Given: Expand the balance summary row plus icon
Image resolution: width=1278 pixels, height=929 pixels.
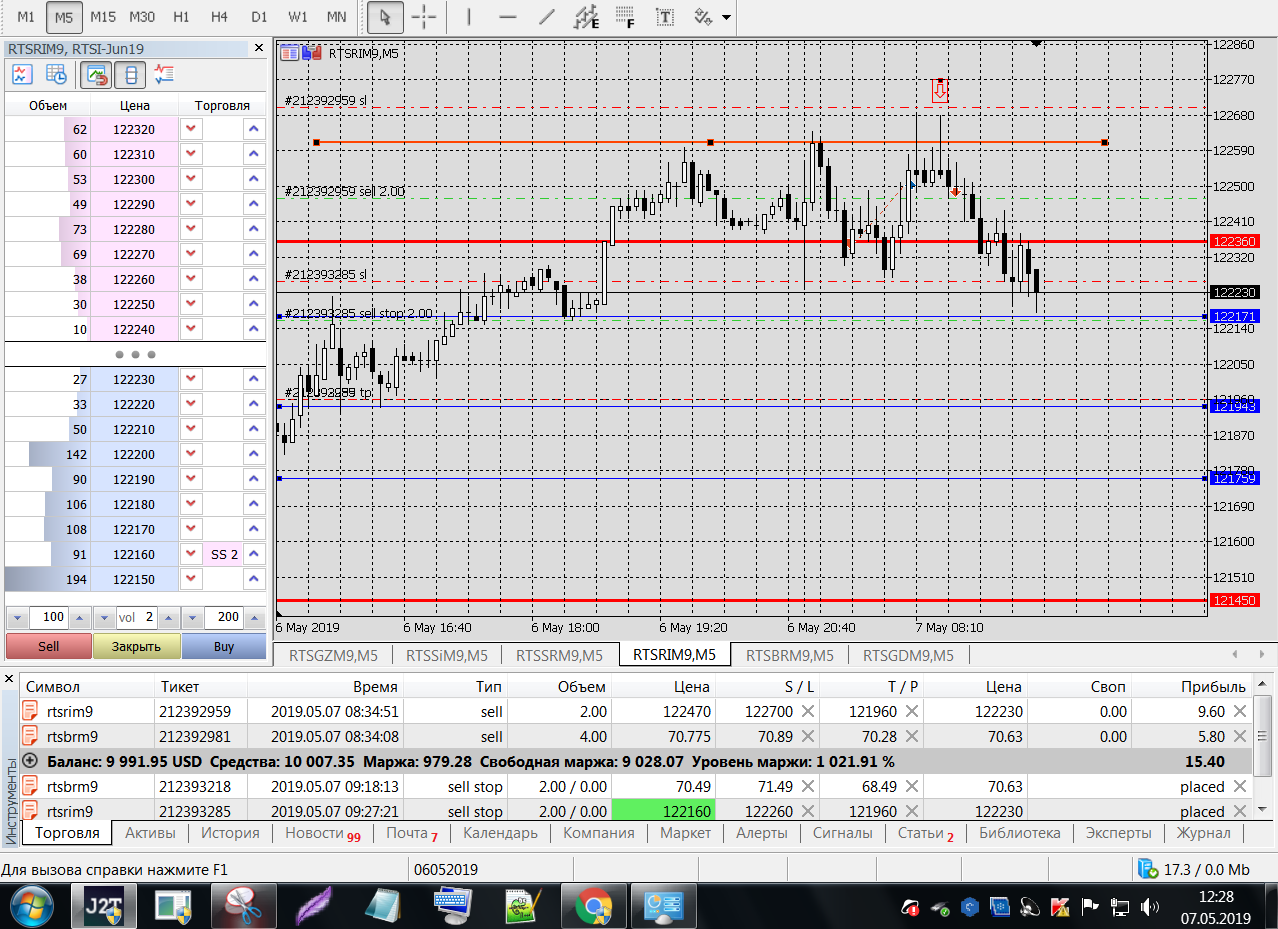Looking at the screenshot, I should point(30,761).
